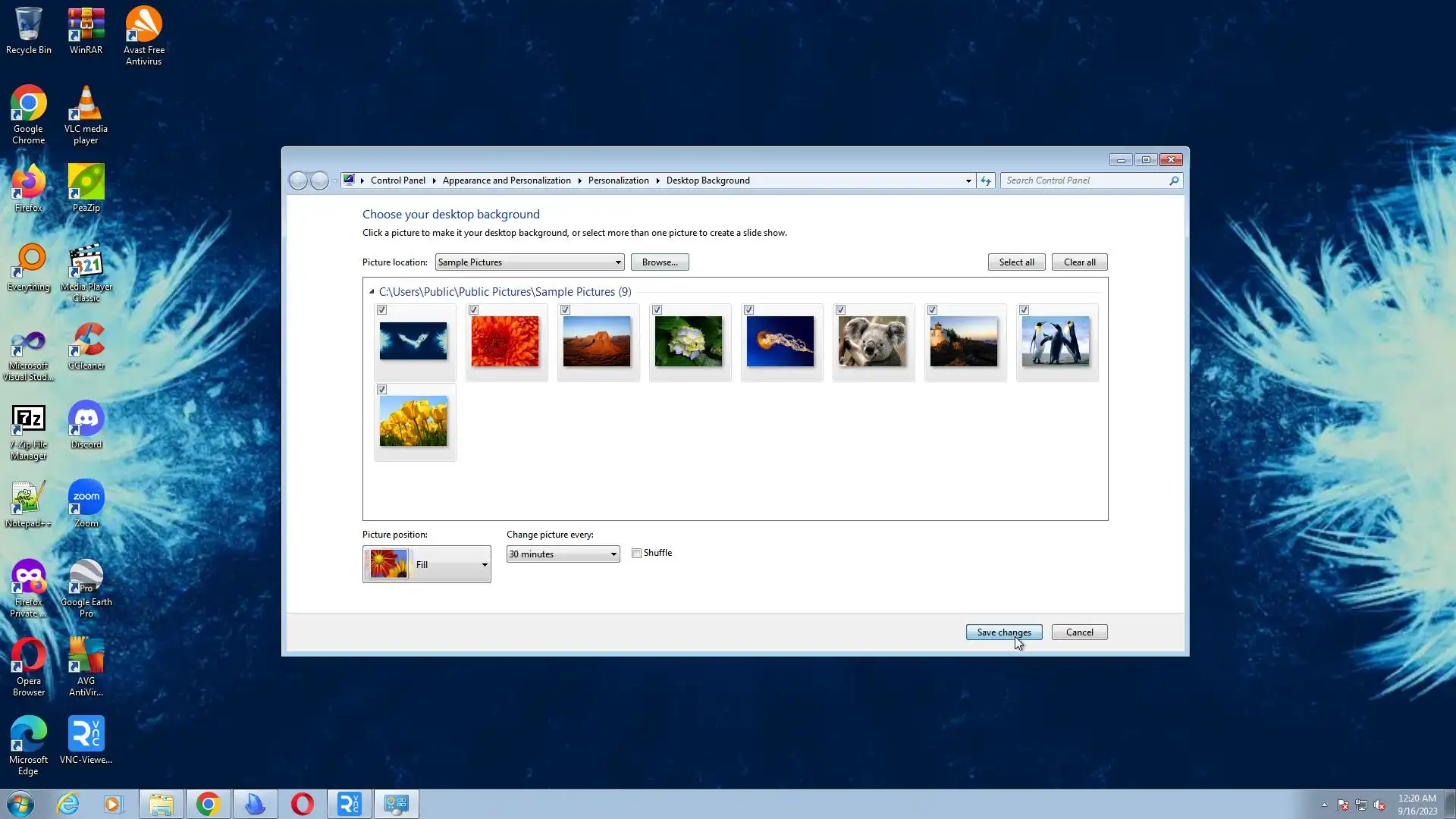This screenshot has width=1456, height=819.
Task: Enable the Shuffle checkbox
Action: 637,554
